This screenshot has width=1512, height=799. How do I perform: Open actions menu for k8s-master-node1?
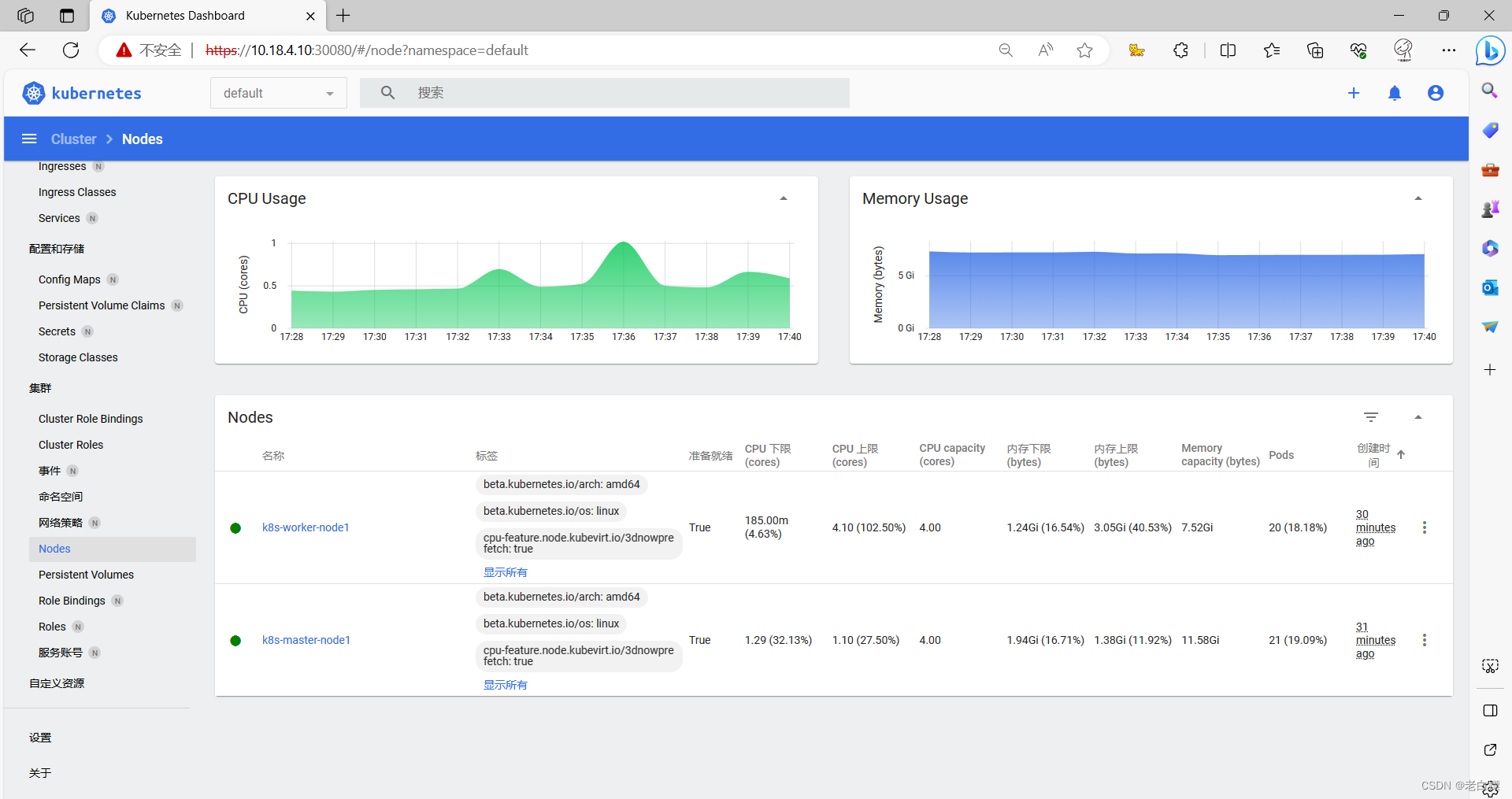point(1424,640)
